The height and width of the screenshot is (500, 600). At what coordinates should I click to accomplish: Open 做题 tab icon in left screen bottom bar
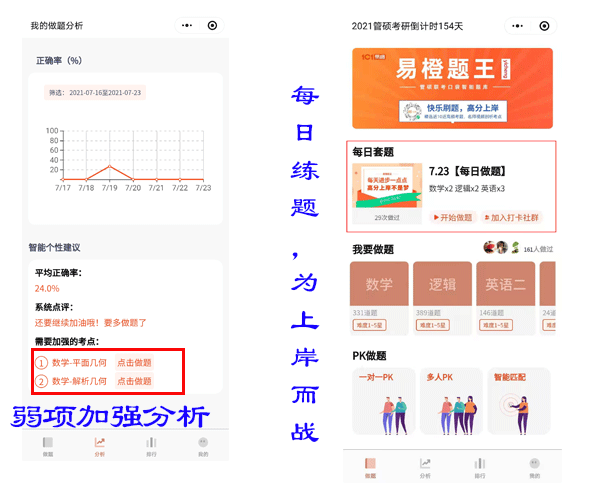(48, 443)
